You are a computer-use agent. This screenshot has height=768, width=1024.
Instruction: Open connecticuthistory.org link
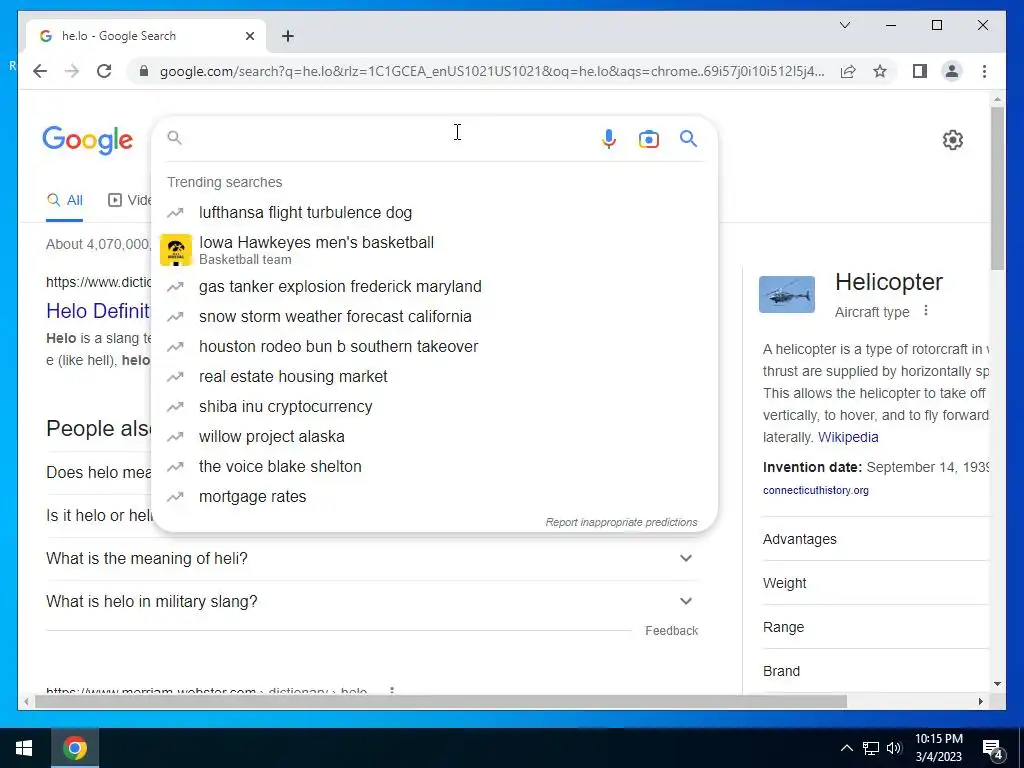click(x=816, y=490)
